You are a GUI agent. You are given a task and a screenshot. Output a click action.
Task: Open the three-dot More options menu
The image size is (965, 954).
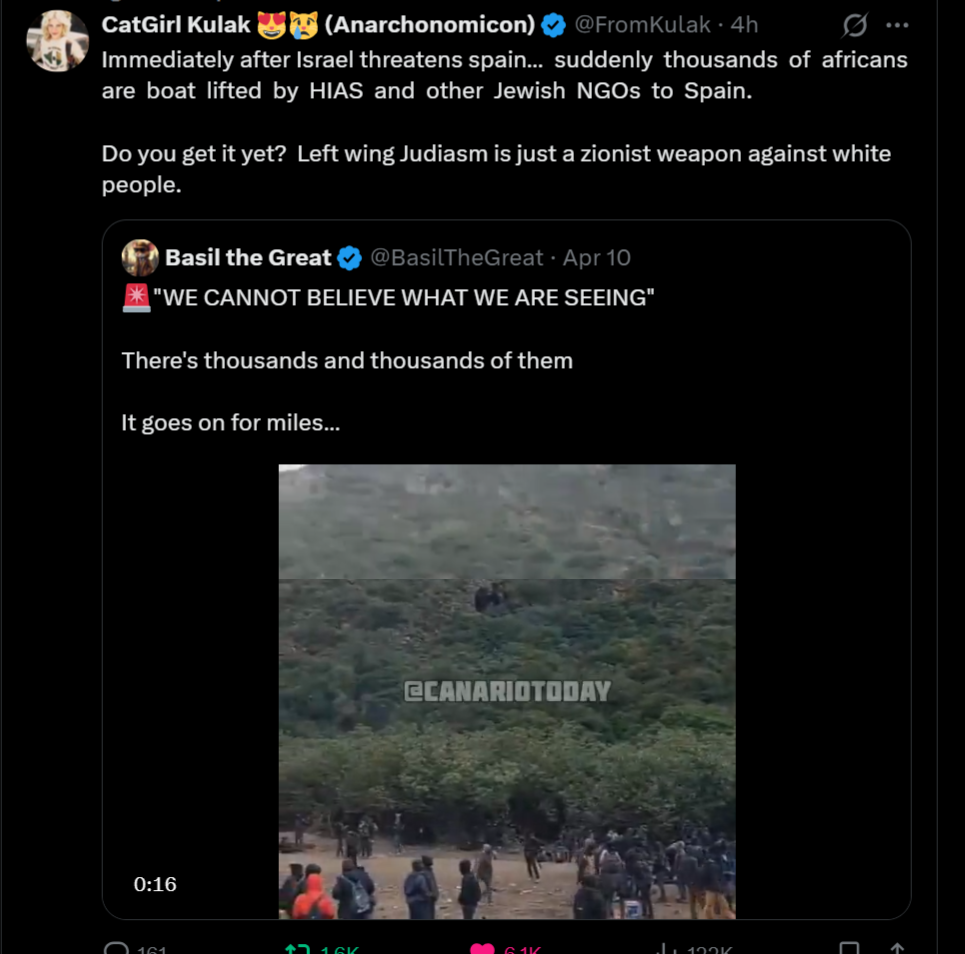point(897,25)
